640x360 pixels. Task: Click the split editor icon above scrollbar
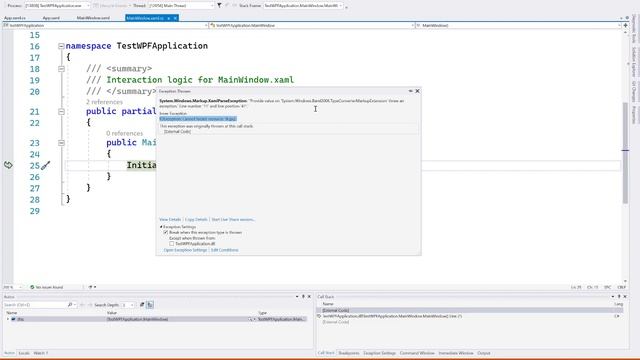[x=625, y=25]
